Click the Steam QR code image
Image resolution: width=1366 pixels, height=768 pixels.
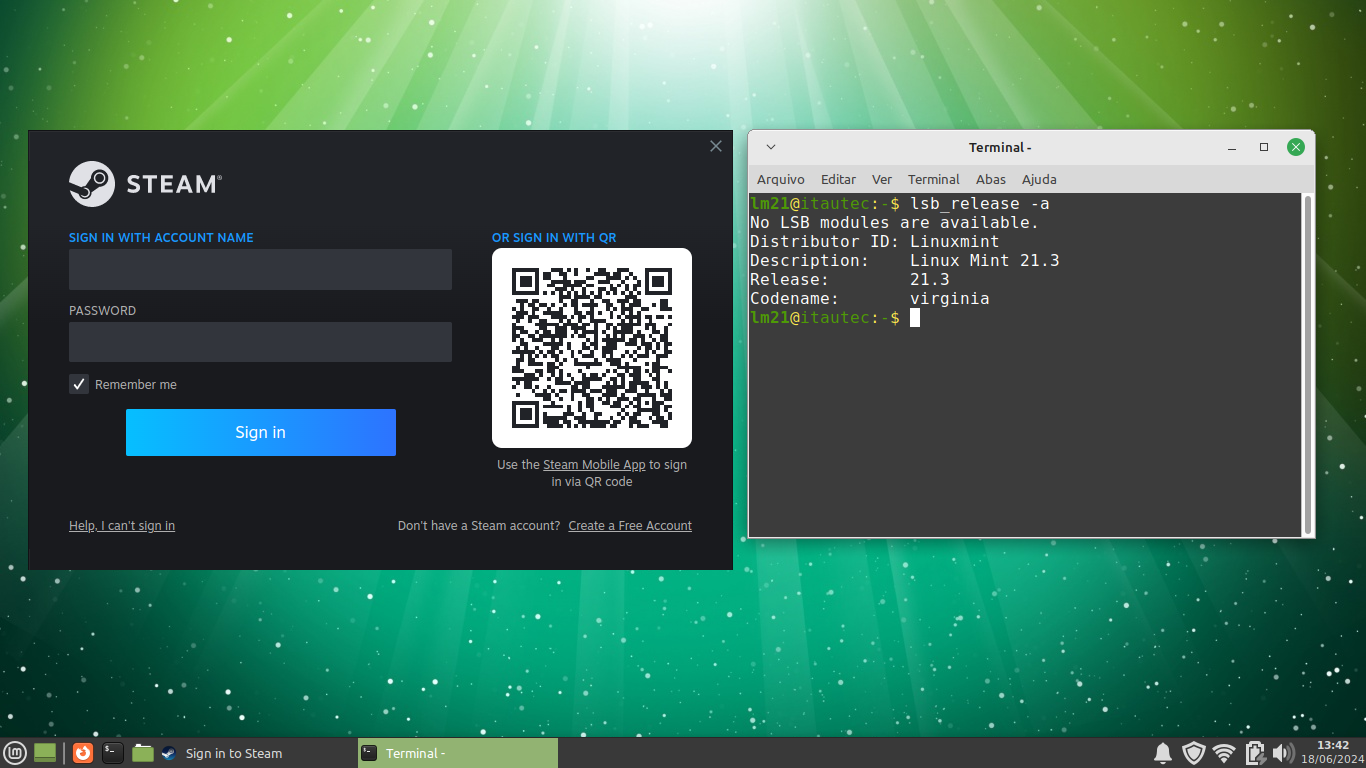point(592,348)
